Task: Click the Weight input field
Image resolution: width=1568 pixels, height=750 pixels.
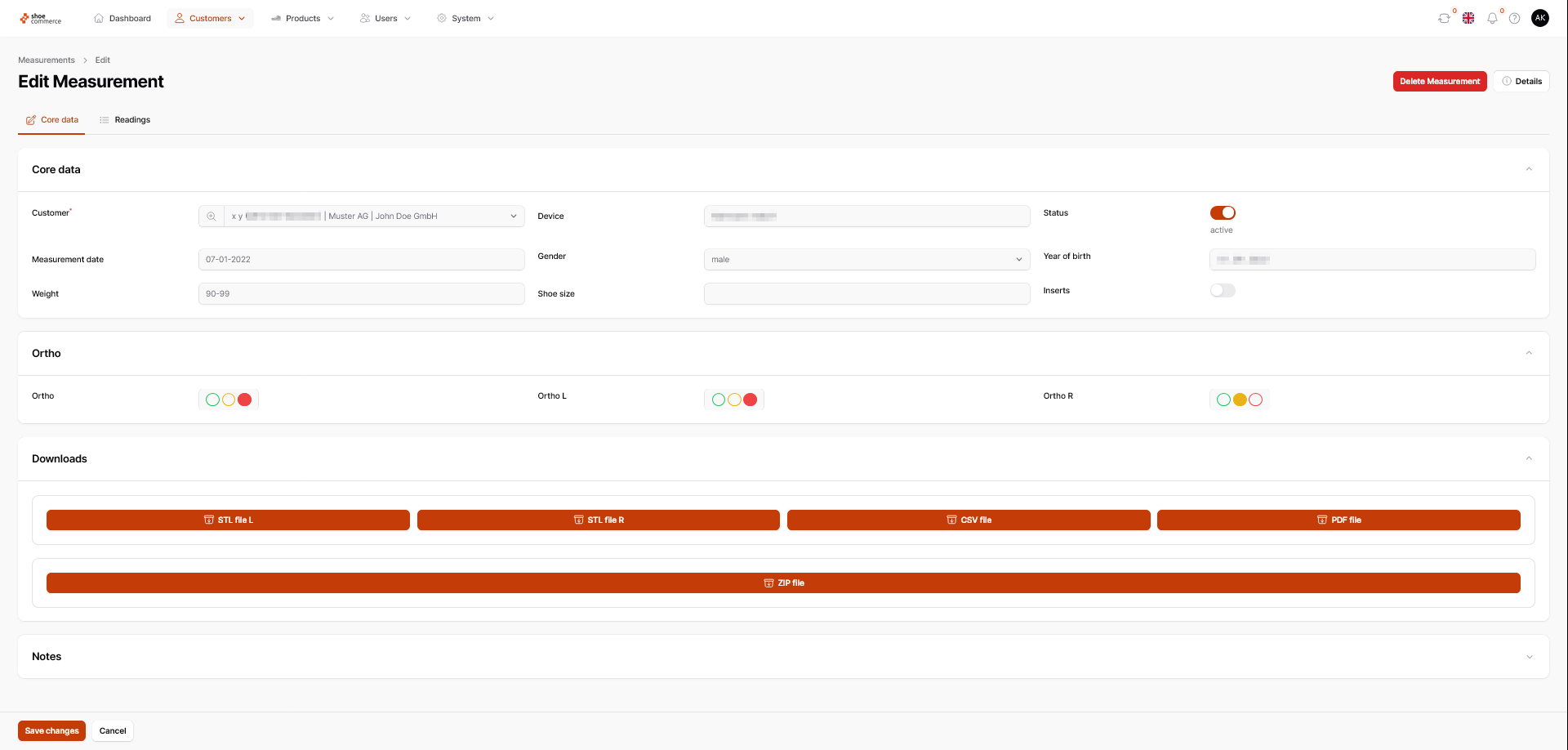Action: [x=361, y=294]
